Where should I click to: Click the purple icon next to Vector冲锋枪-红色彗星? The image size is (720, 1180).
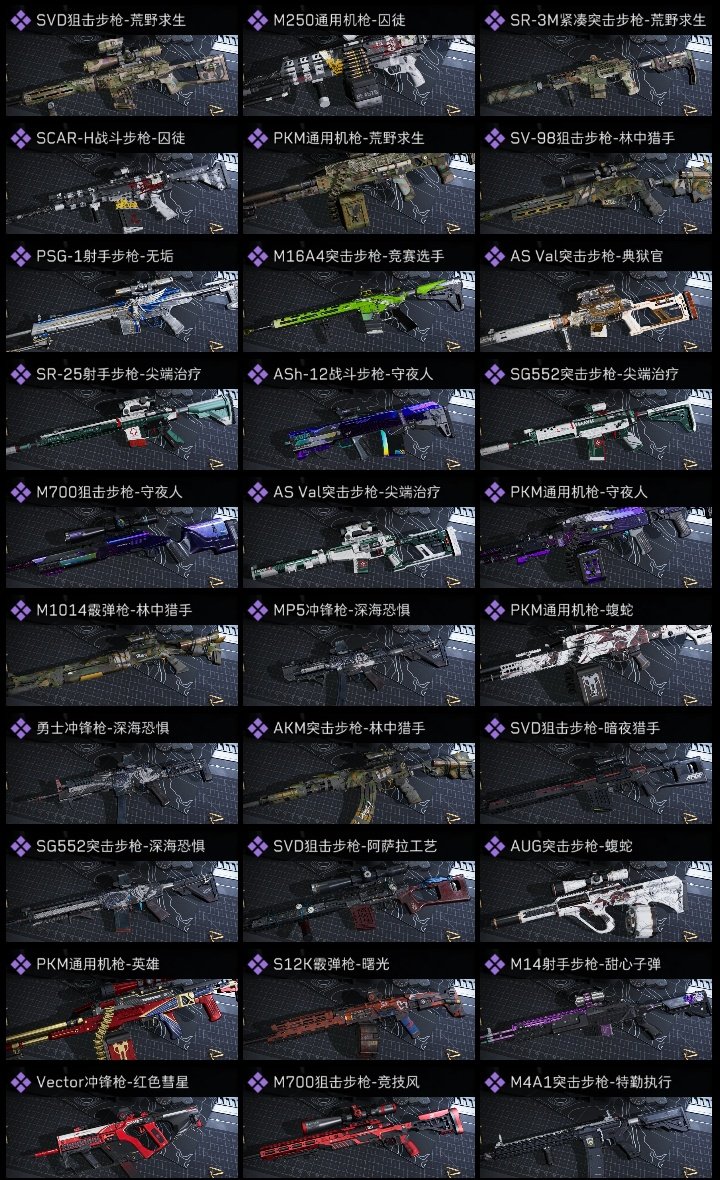point(20,1081)
